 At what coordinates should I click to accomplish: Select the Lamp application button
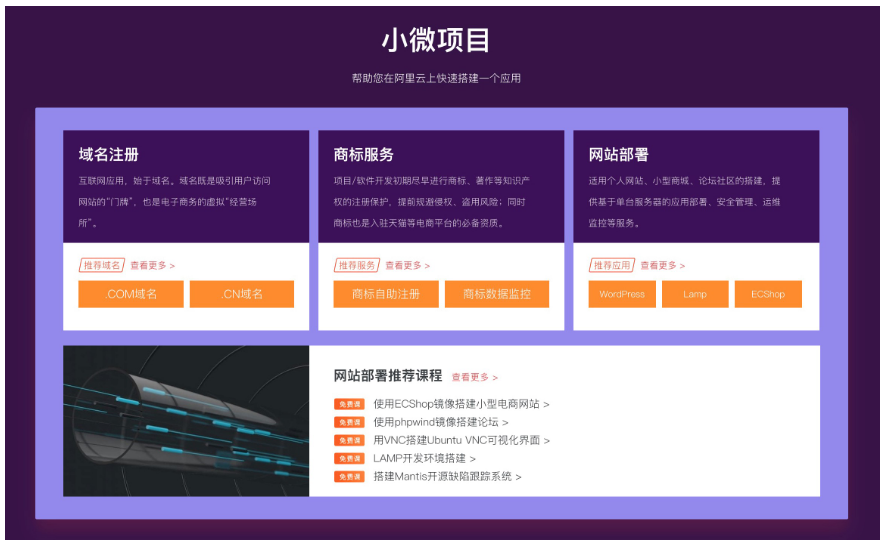[x=695, y=294]
